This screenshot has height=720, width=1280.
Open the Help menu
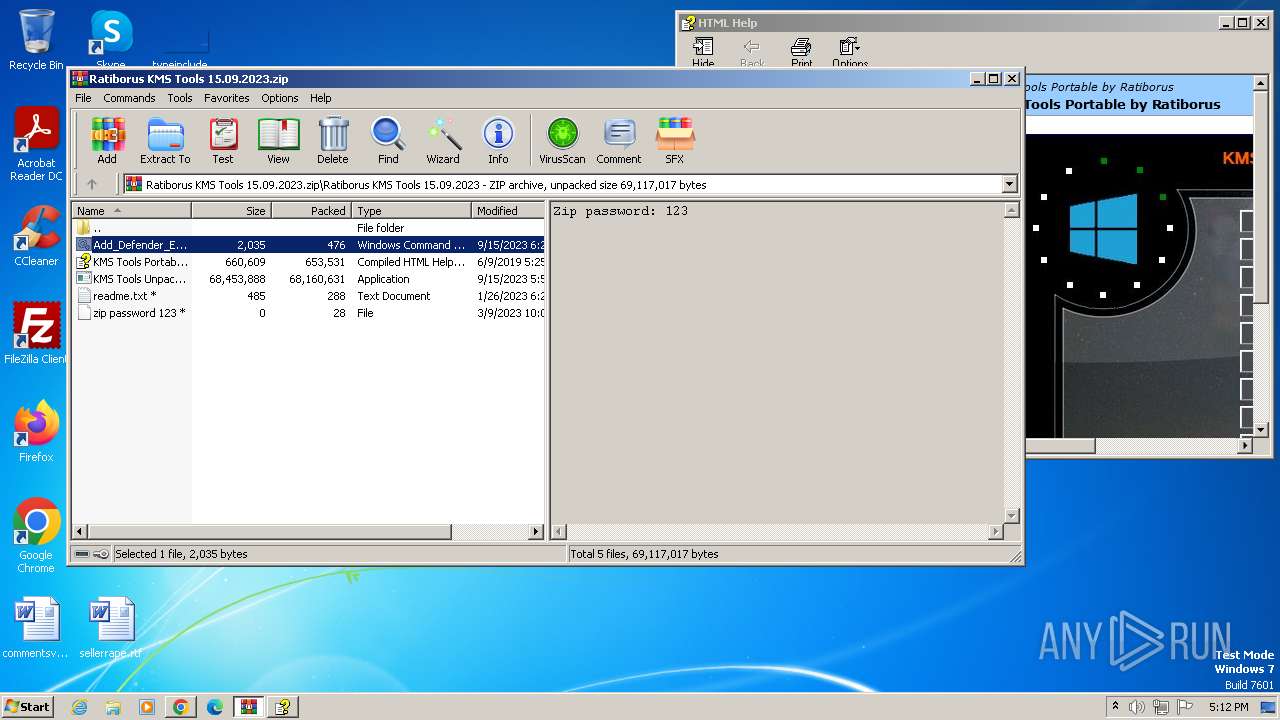coord(320,98)
